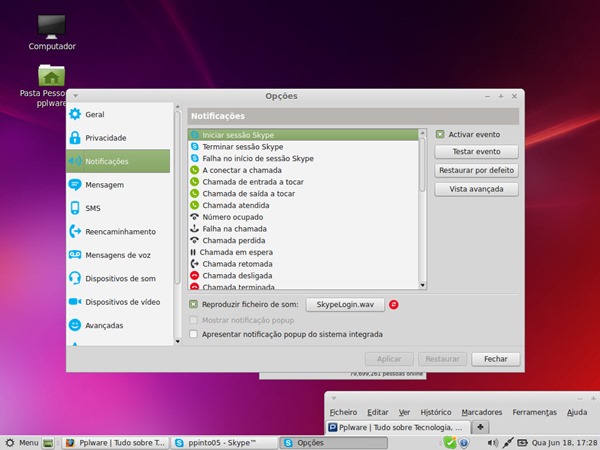Open Dispositivos de som settings
Viewport: 600px width, 450px height.
[118, 279]
